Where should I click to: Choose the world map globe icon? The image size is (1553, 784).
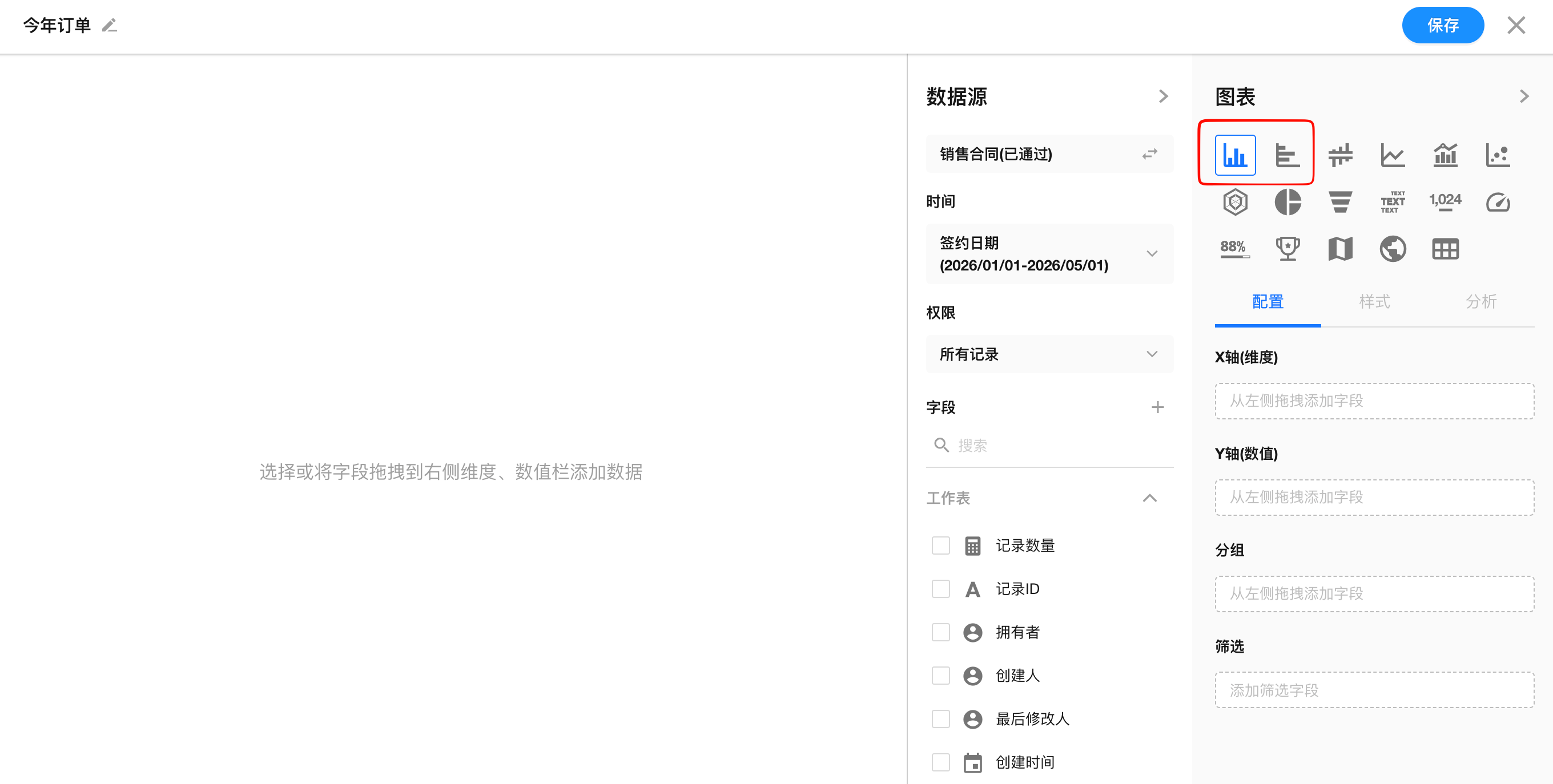tap(1392, 248)
